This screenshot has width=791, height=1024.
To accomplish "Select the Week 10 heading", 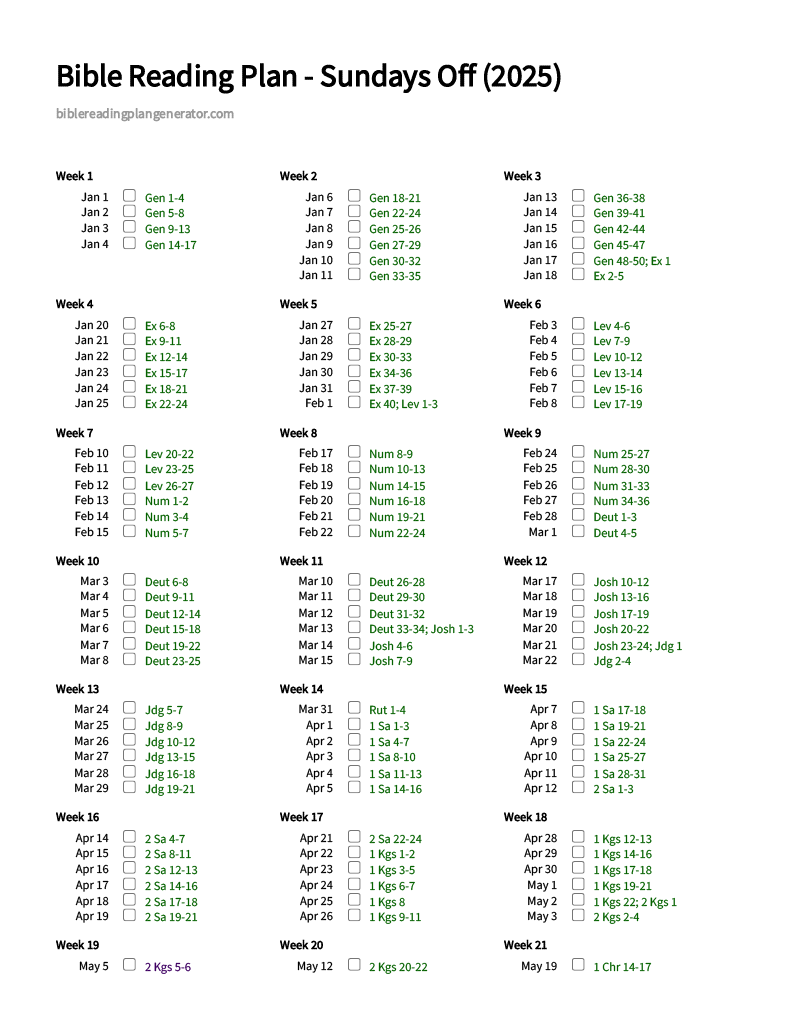I will click(x=78, y=561).
